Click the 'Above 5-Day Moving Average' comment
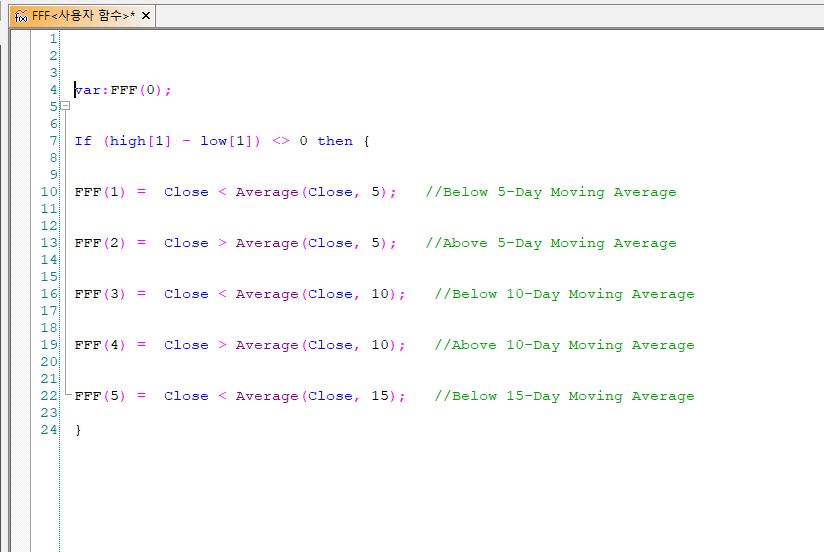Viewport: 824px width, 552px height. click(x=550, y=243)
